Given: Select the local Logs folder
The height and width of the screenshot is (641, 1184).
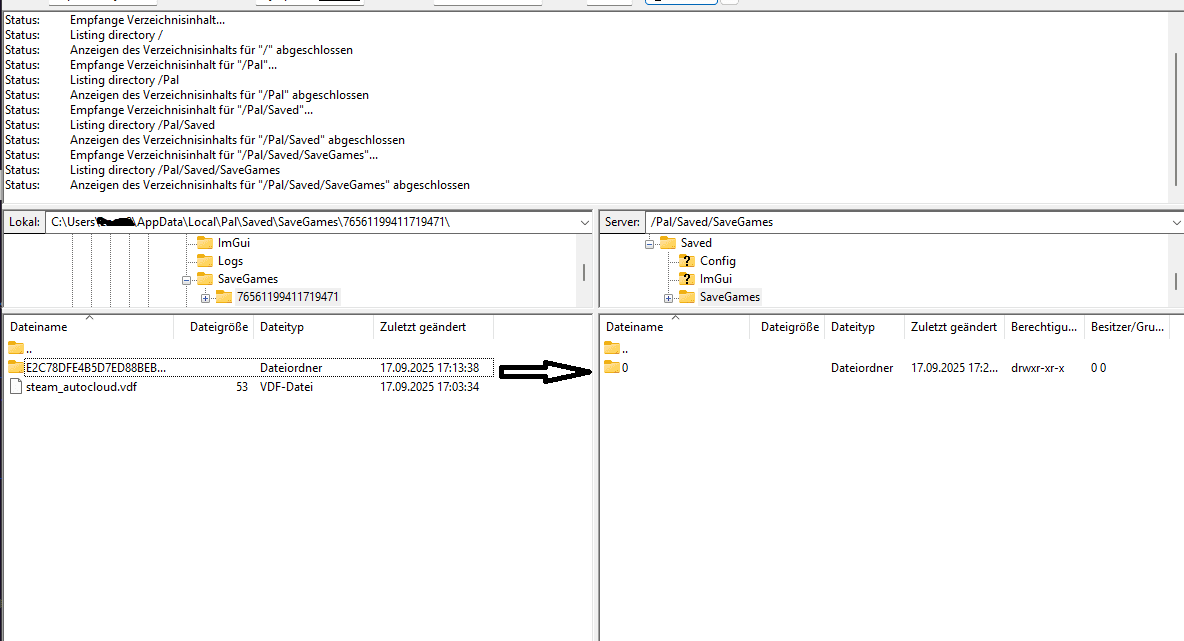Looking at the screenshot, I should click(230, 261).
